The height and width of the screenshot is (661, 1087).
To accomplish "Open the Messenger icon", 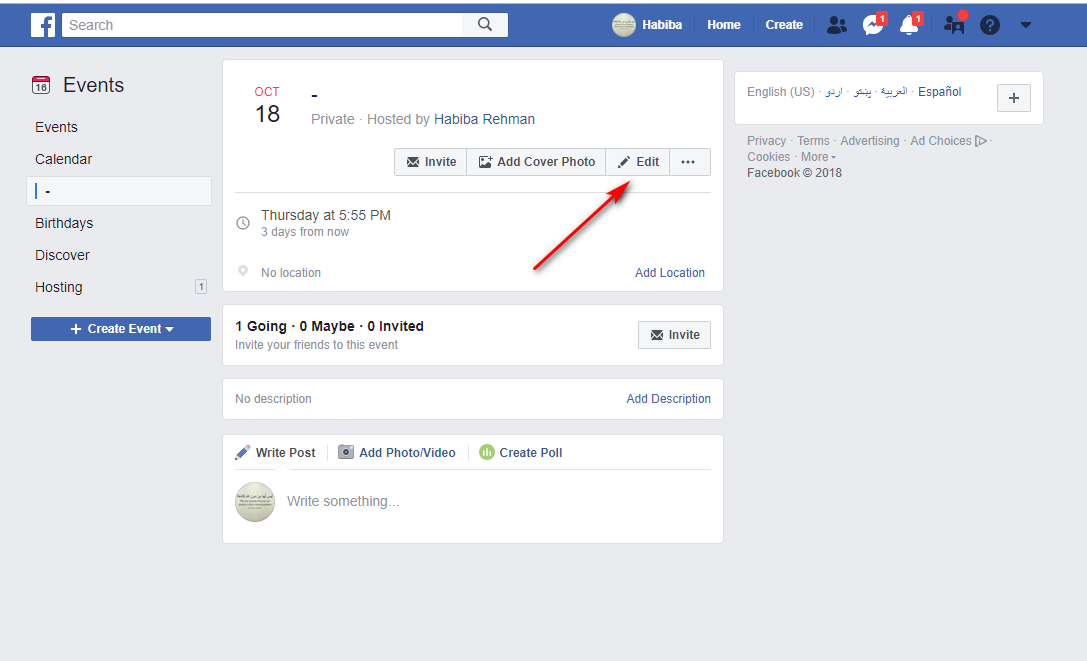I will (873, 25).
